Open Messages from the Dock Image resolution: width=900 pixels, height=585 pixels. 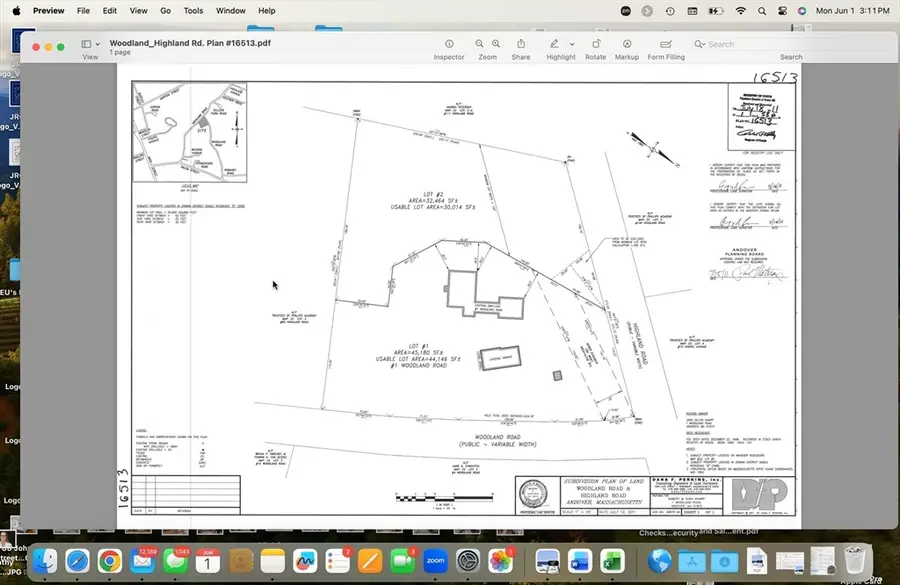pyautogui.click(x=175, y=560)
